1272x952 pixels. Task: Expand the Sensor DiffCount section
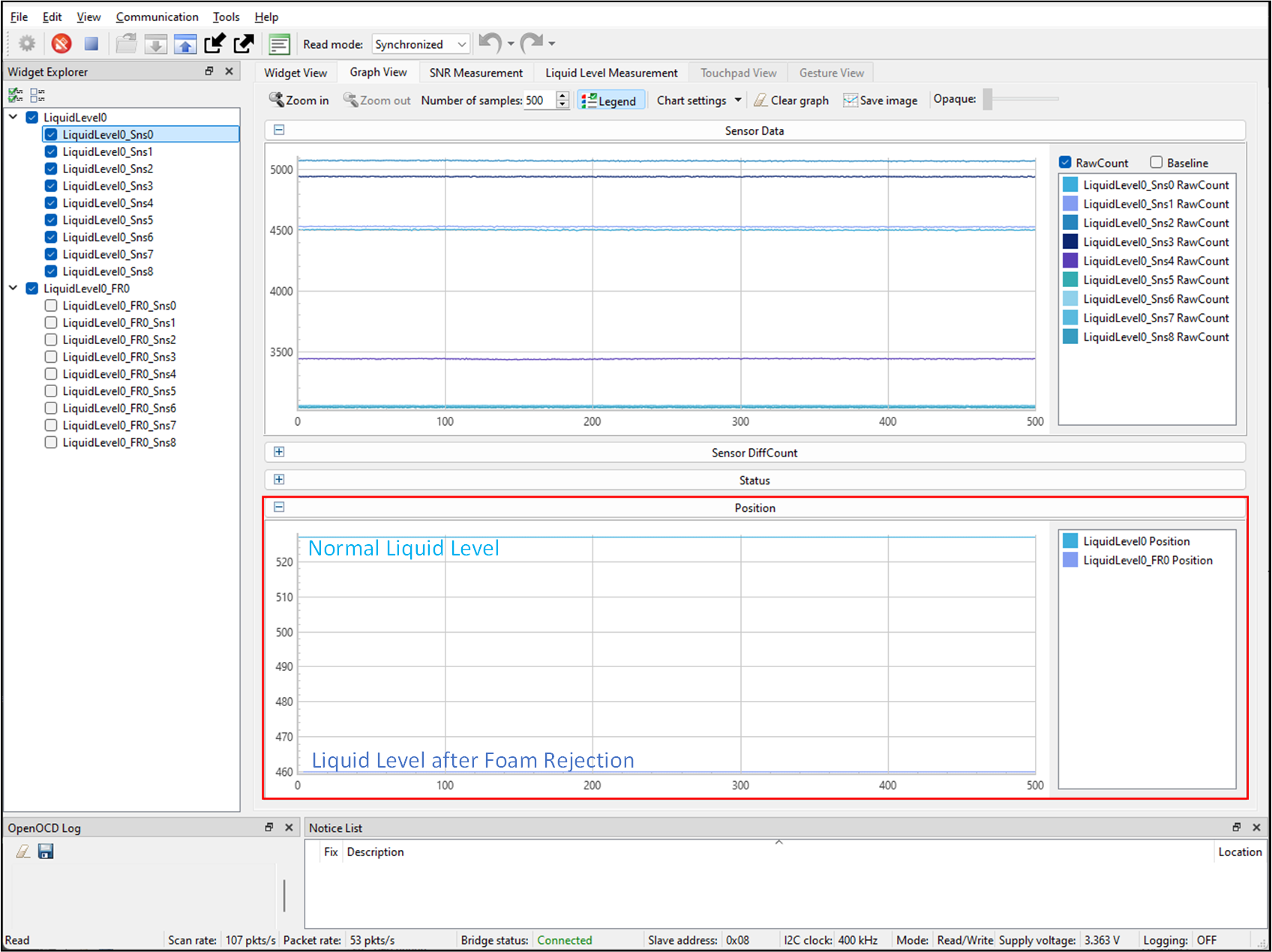[x=279, y=452]
